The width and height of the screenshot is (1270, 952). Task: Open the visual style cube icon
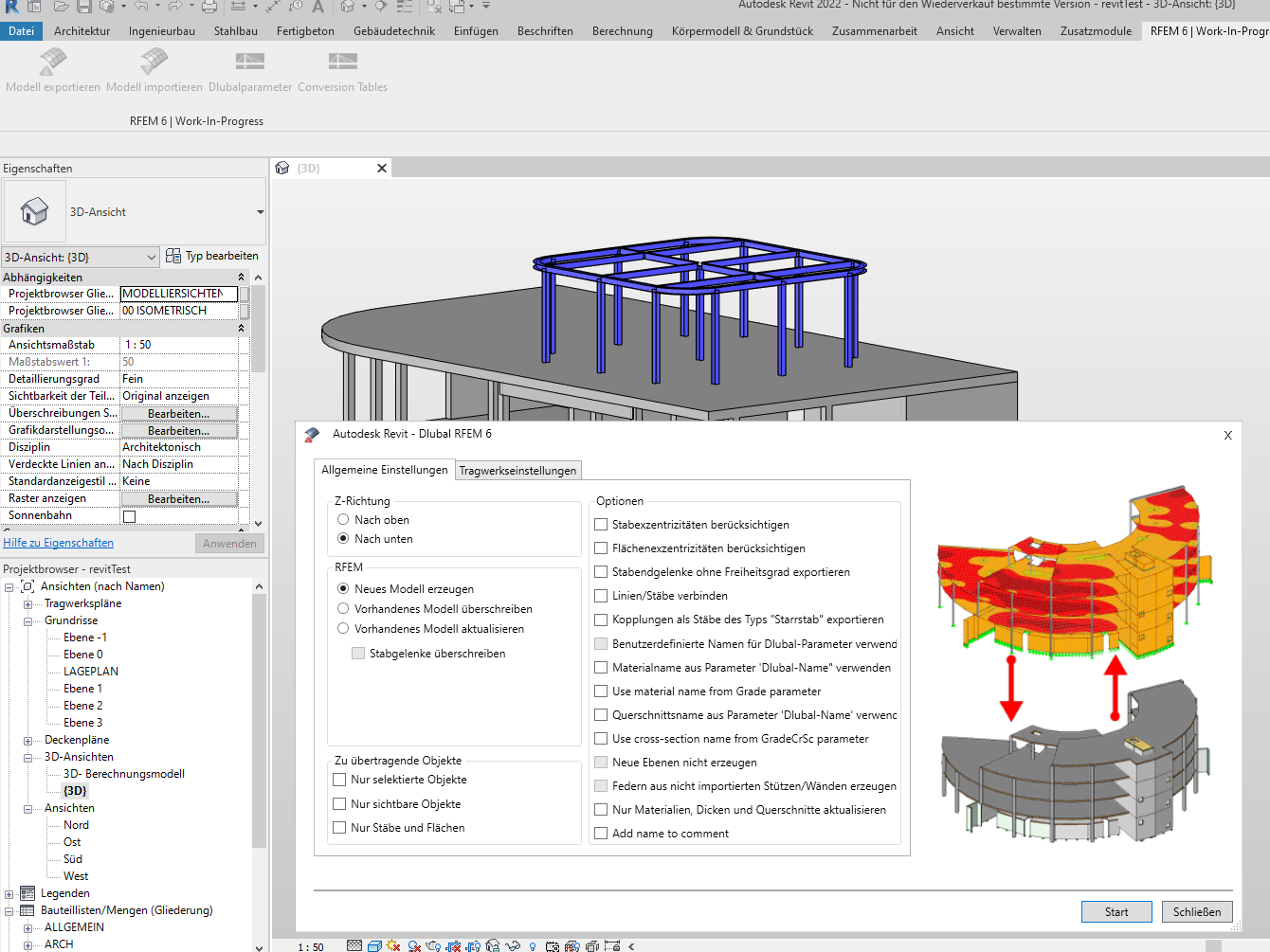[374, 944]
